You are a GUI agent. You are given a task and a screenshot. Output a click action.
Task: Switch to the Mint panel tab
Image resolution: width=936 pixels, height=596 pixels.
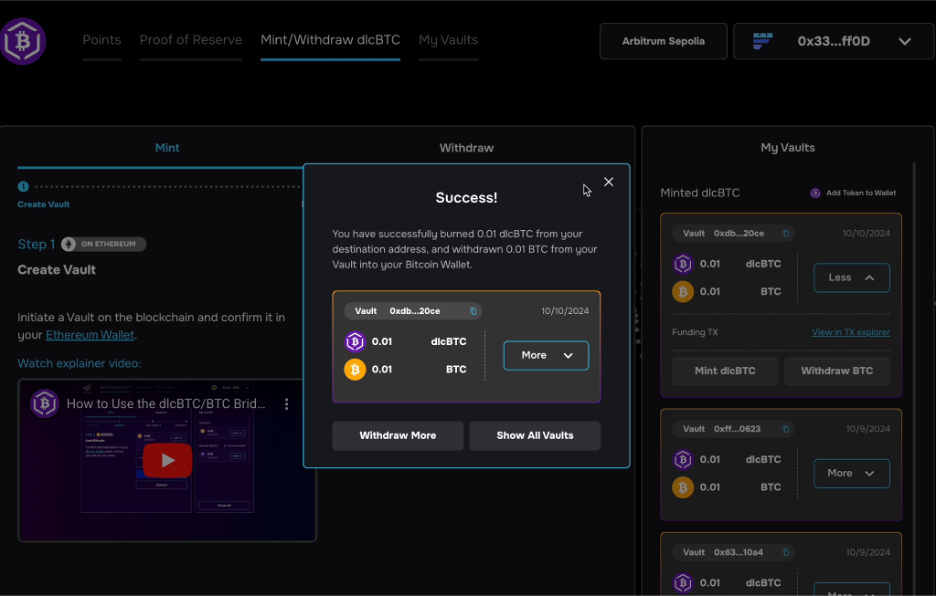point(167,148)
